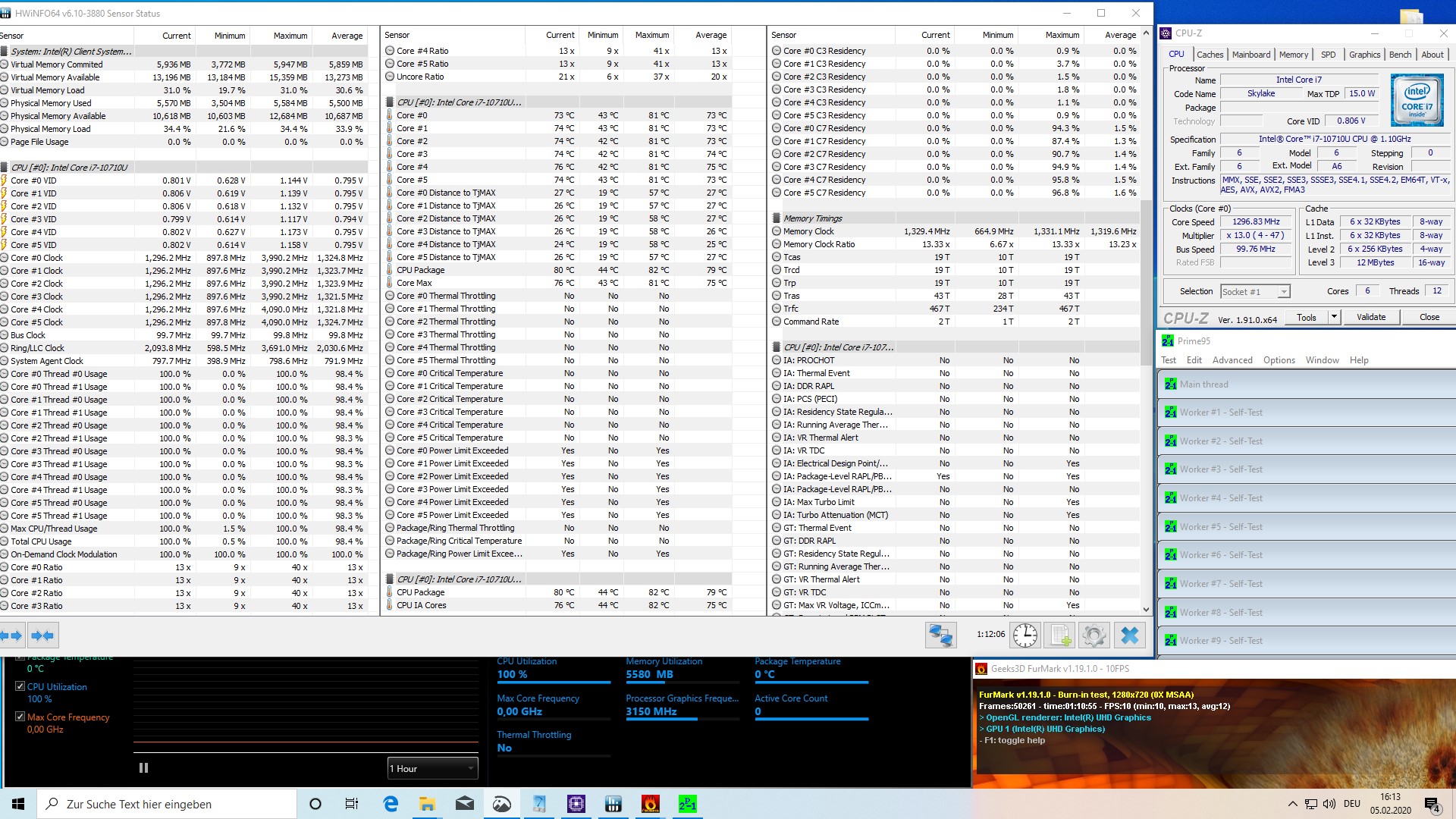This screenshot has width=1456, height=819.
Task: Click the network computers remote icon
Action: 940,635
